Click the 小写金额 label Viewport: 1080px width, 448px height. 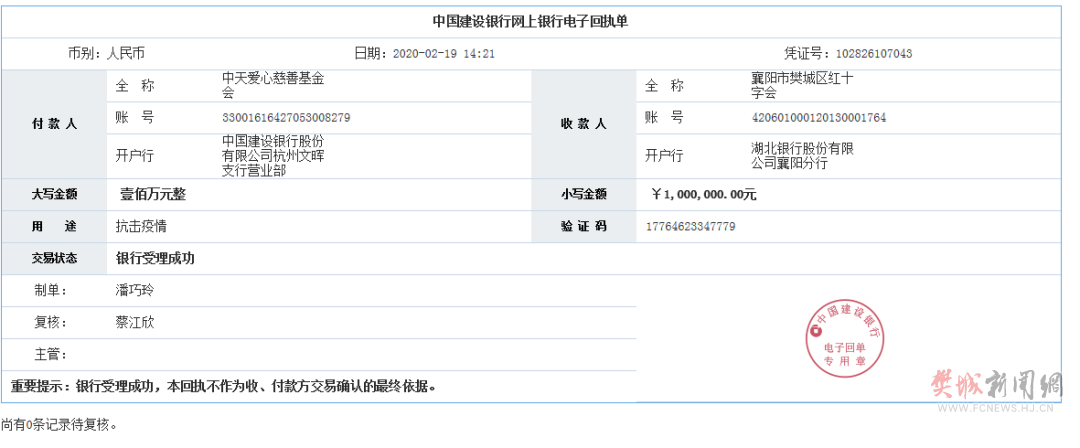click(583, 195)
